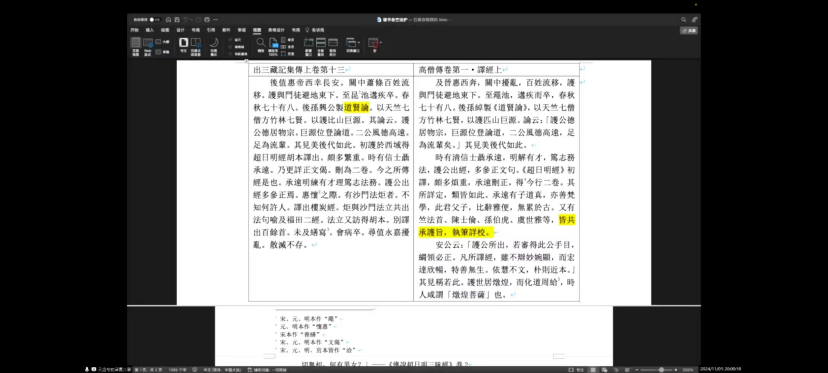This screenshot has height=373, width=828.
Task: Open the ellipsis more-commands menu in title bar
Action: [x=215, y=20]
